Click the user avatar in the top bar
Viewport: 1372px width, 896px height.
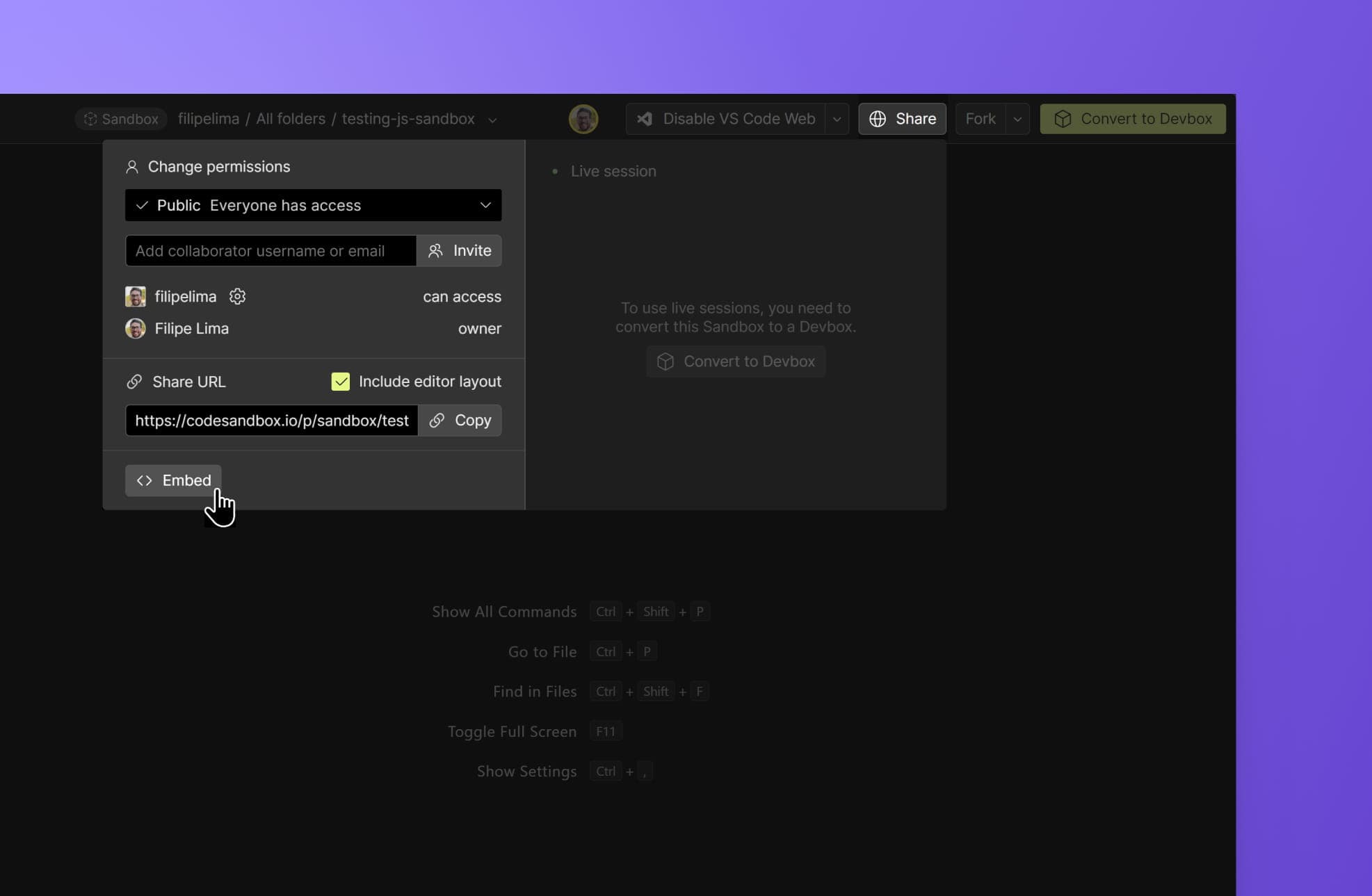583,119
